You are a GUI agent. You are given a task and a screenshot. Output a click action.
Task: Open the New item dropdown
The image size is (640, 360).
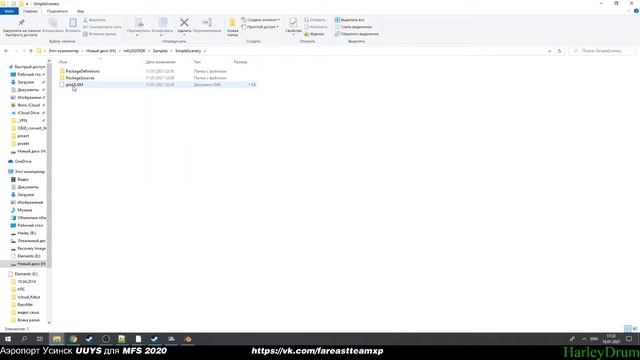(260, 20)
